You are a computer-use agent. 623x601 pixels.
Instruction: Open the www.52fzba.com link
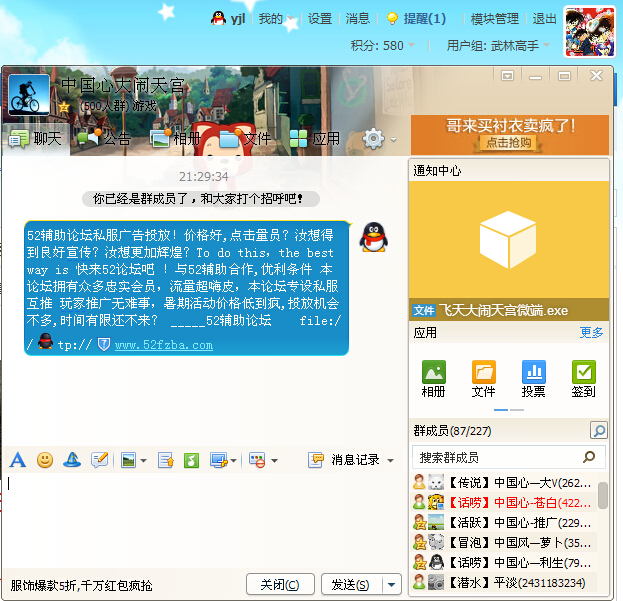tap(164, 345)
